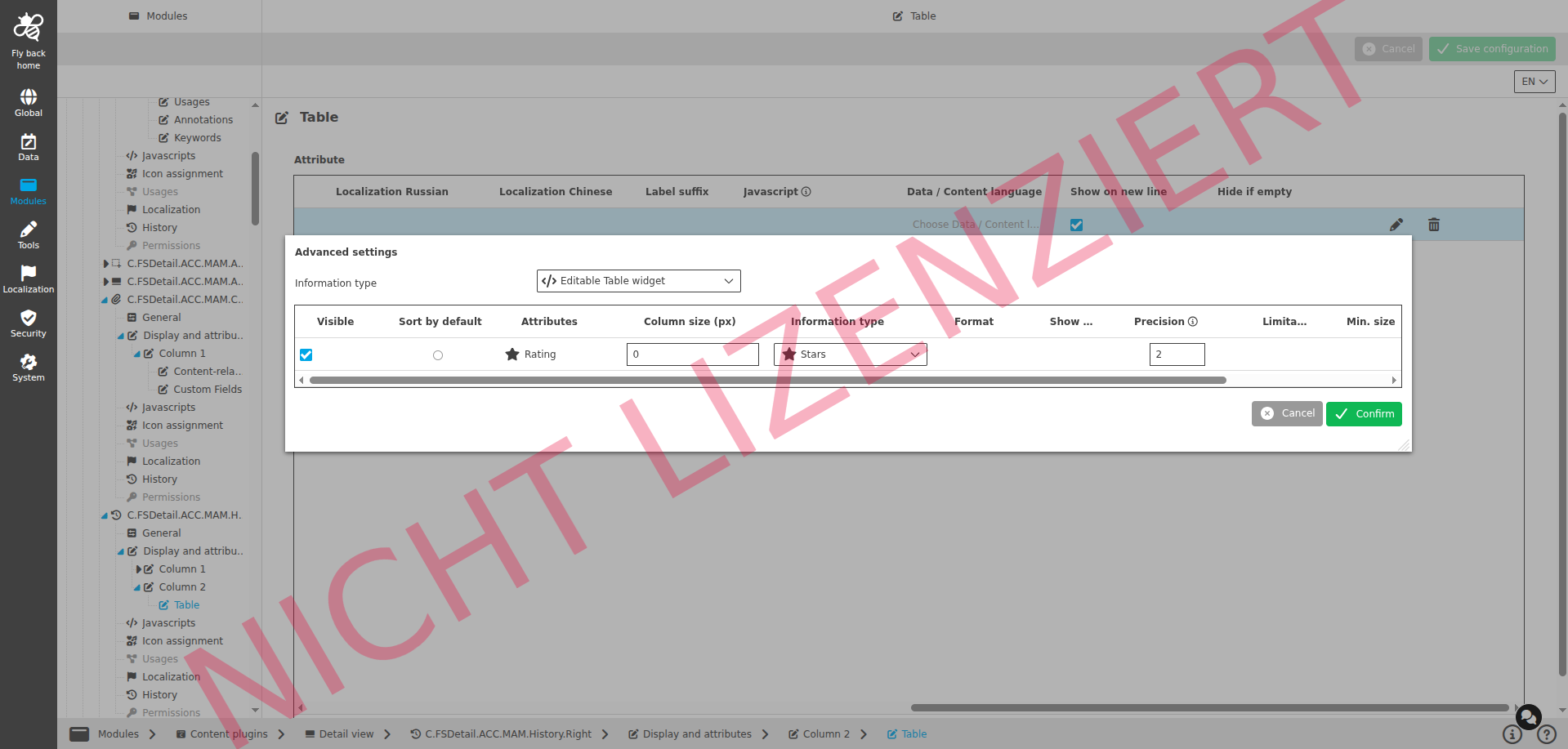Image resolution: width=1568 pixels, height=749 pixels.
Task: Click the Precision input field showing 2
Action: tap(1177, 354)
